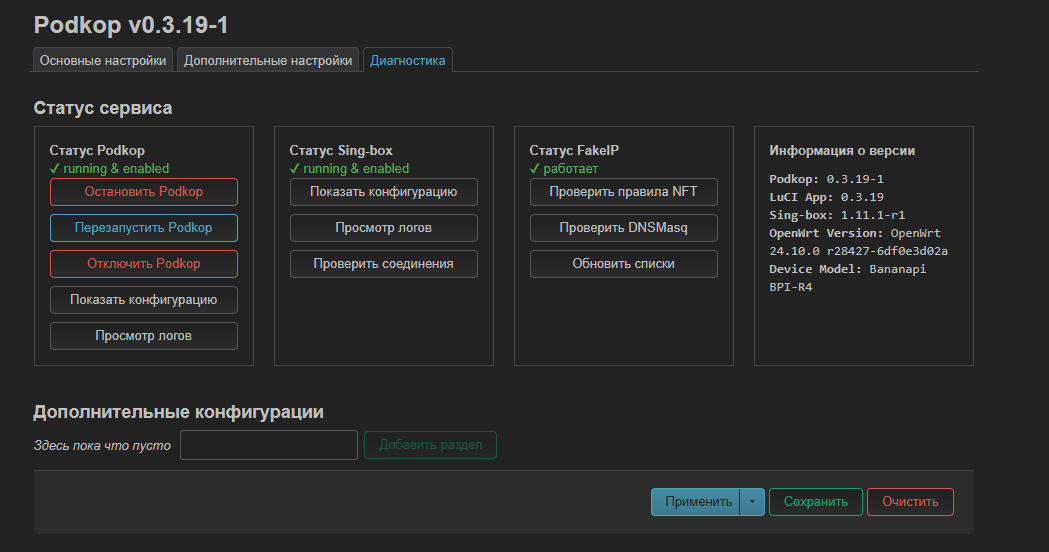Click the Остановить Podkop button
The image size is (1049, 552).
(144, 192)
